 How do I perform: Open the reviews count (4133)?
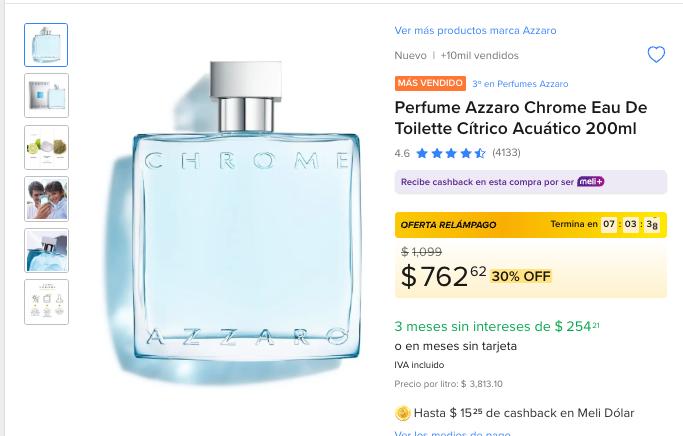[506, 153]
